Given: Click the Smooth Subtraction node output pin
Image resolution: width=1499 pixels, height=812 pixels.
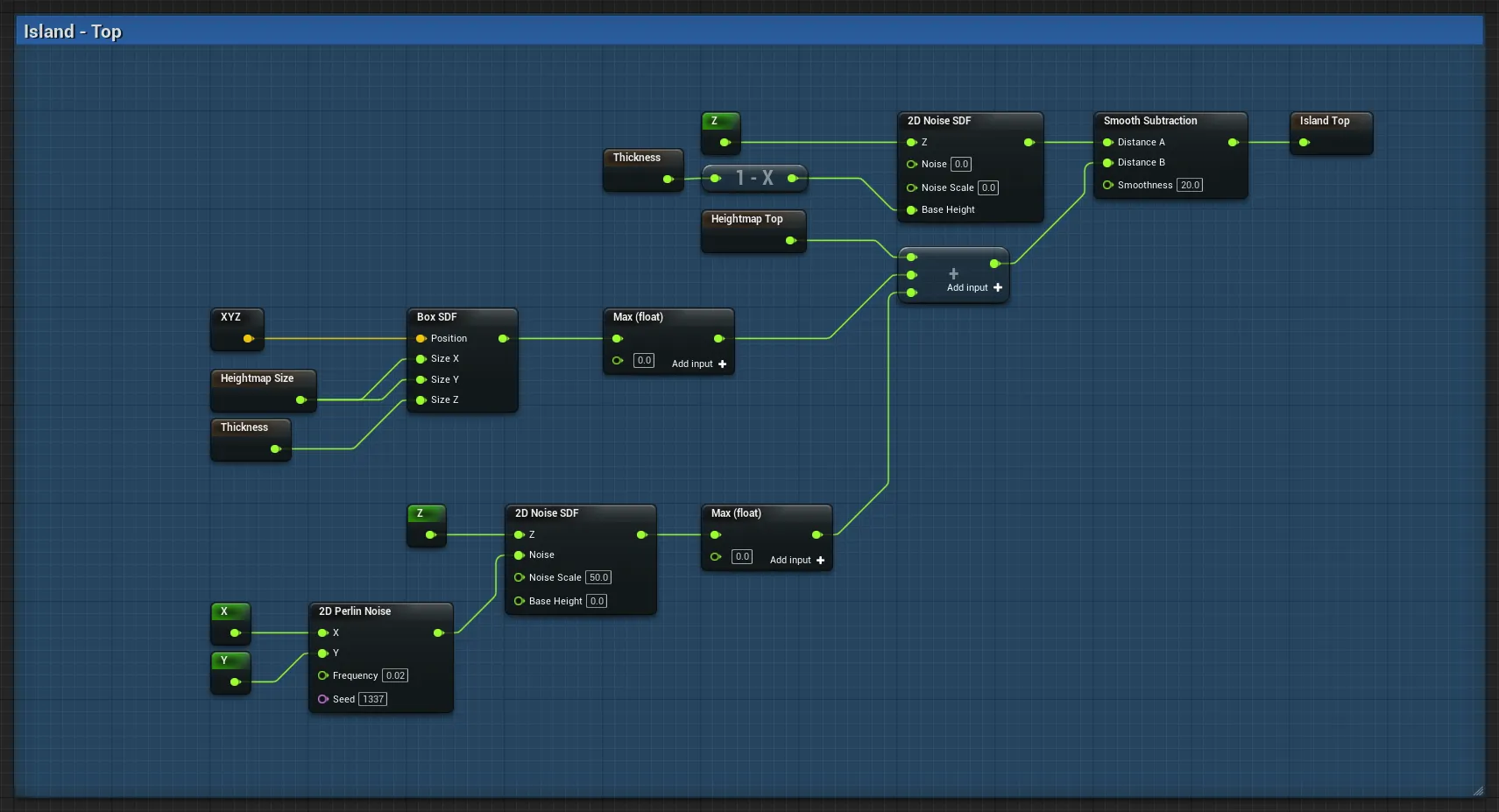Looking at the screenshot, I should 1233,142.
